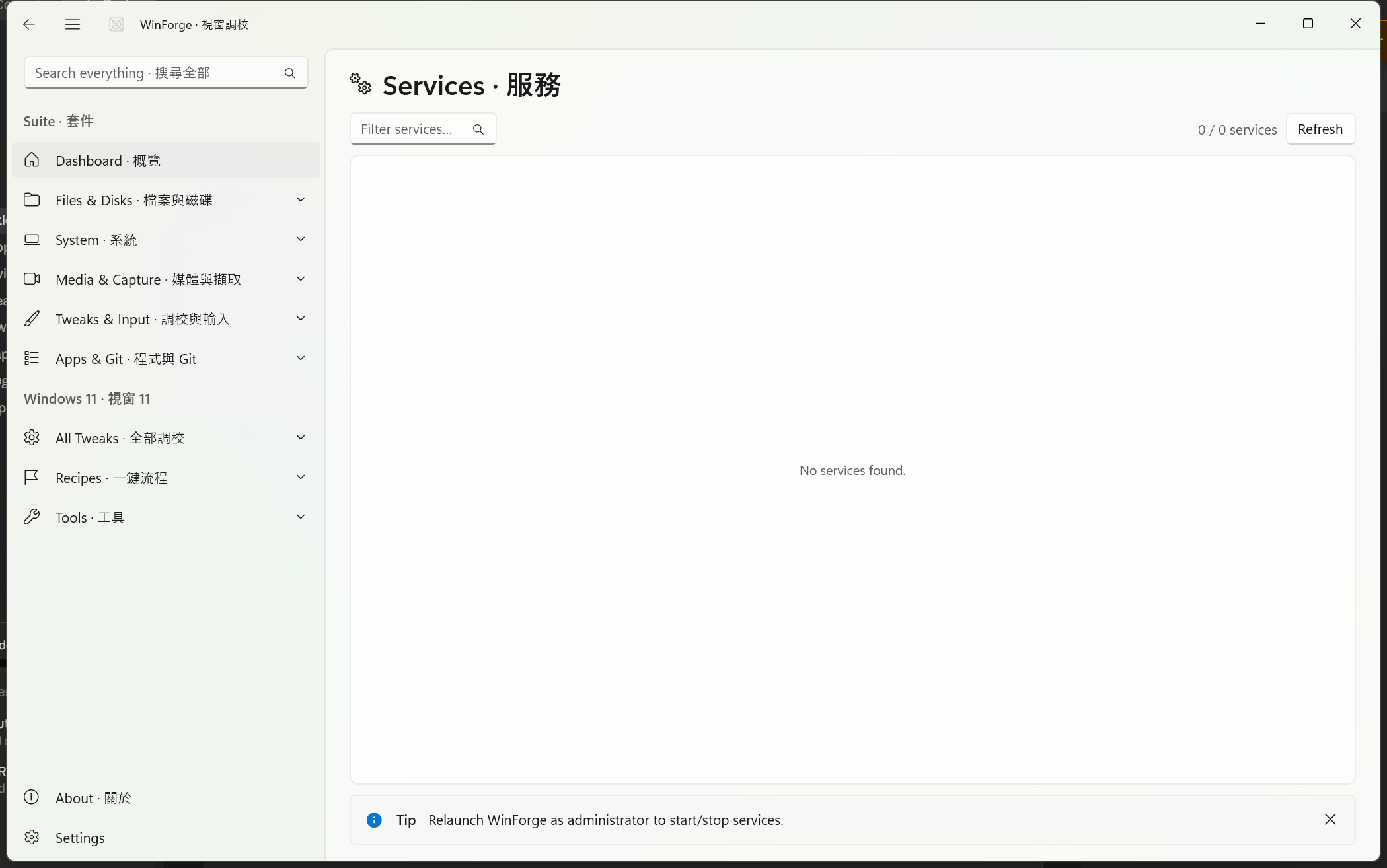Expand Apps & Git chevron
The width and height of the screenshot is (1387, 868).
(301, 358)
